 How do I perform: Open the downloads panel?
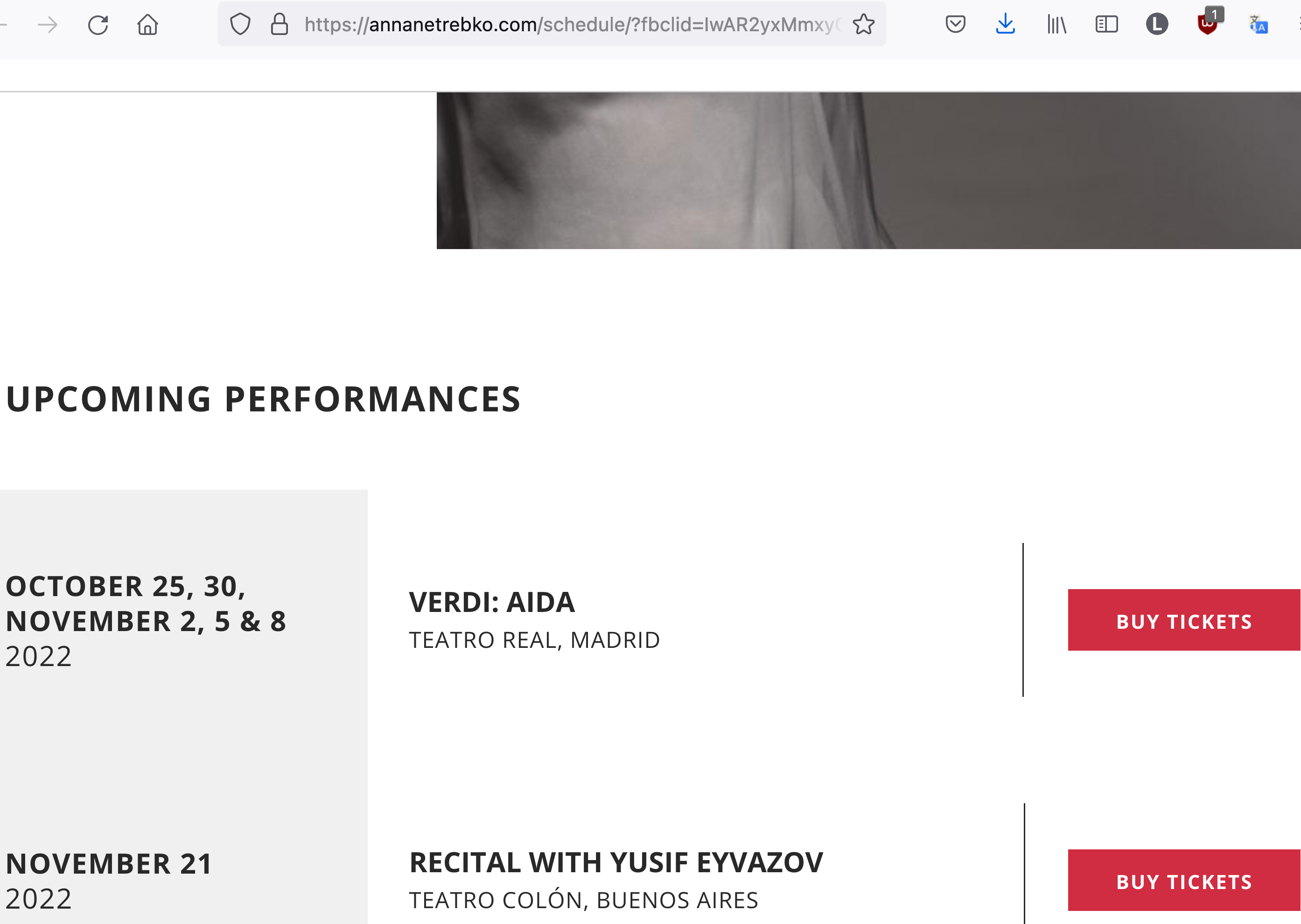[x=1005, y=24]
